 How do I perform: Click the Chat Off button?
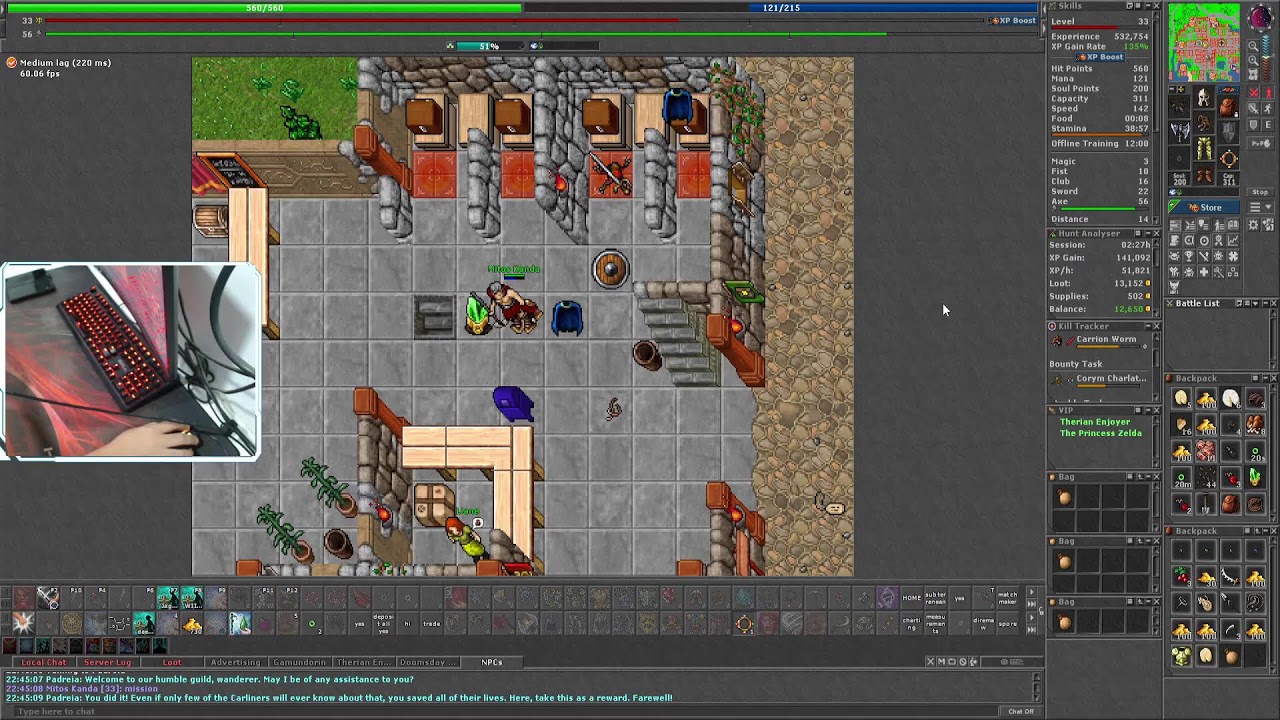tap(1021, 711)
